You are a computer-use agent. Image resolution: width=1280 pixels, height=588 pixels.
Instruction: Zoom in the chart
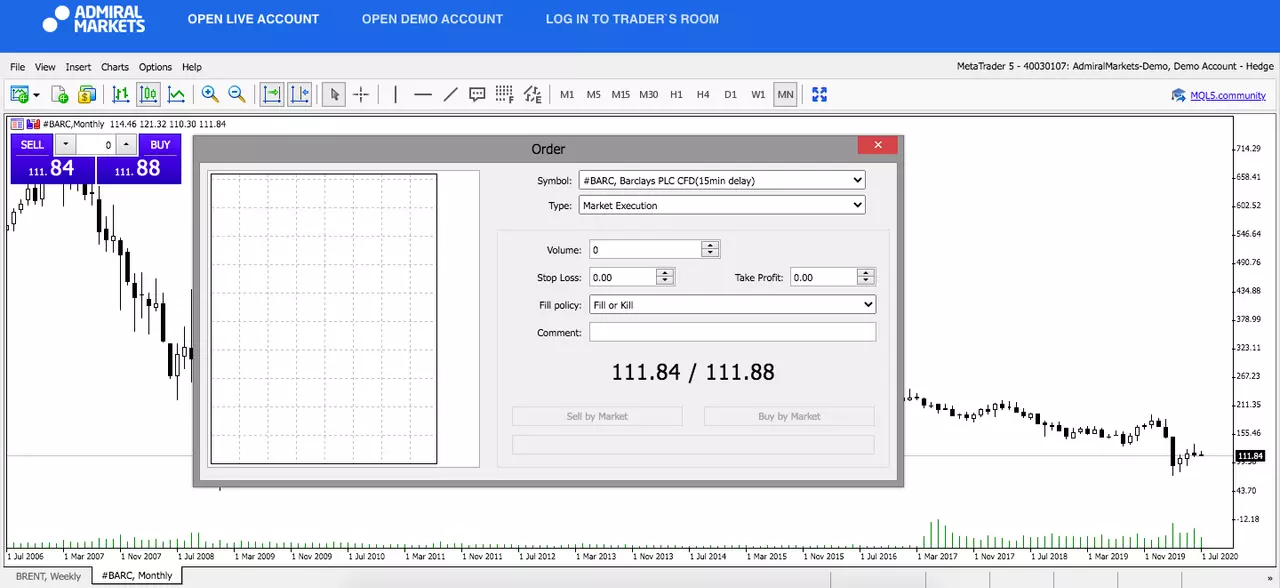pos(210,94)
